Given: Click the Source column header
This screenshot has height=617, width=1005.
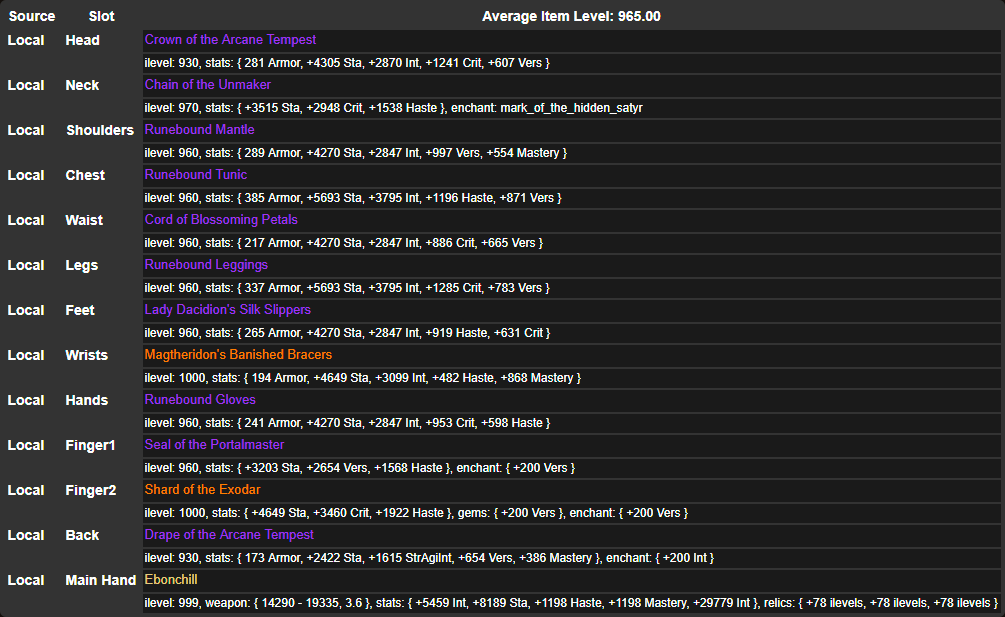Looking at the screenshot, I should [32, 16].
